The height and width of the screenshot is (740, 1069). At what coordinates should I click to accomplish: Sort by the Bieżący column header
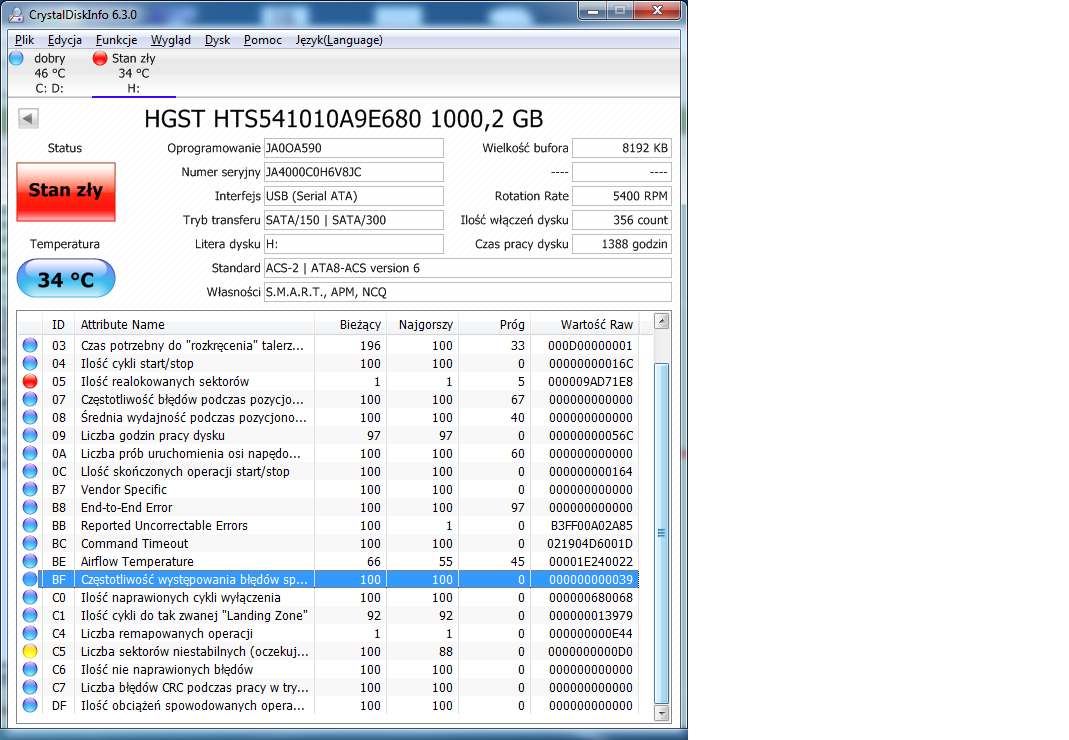351,325
